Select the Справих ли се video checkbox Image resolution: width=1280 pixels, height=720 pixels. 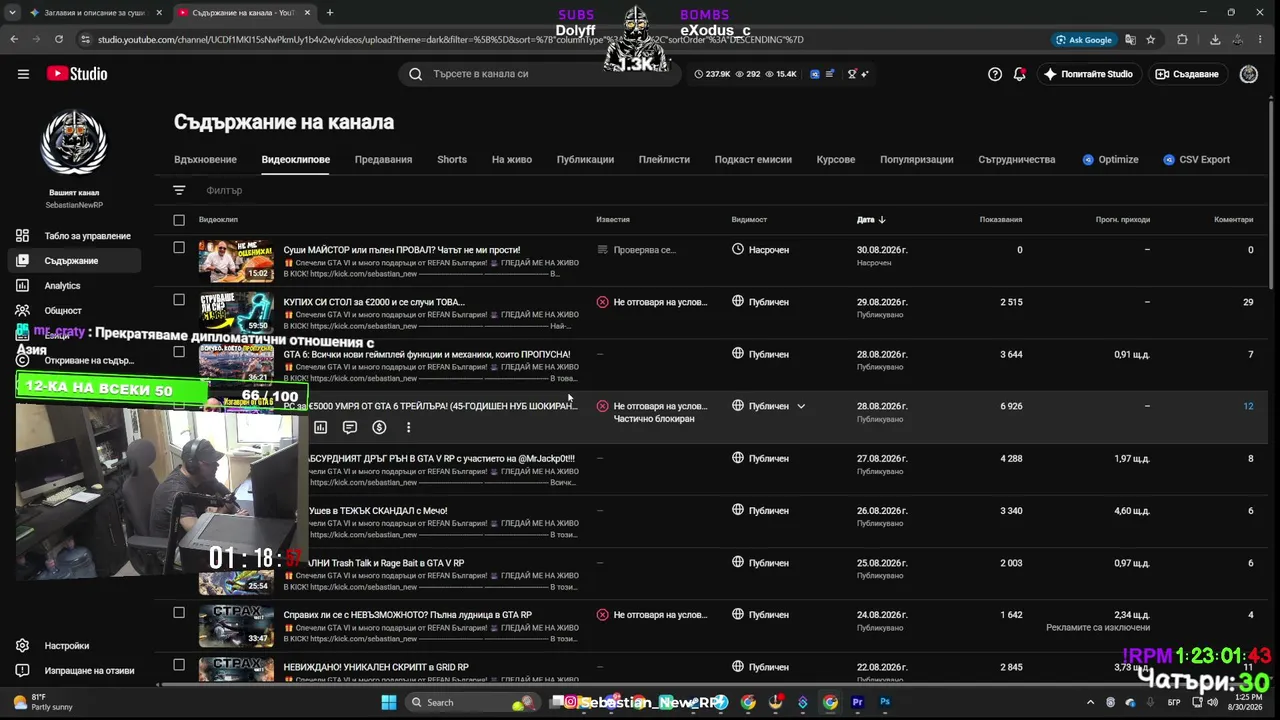click(179, 612)
